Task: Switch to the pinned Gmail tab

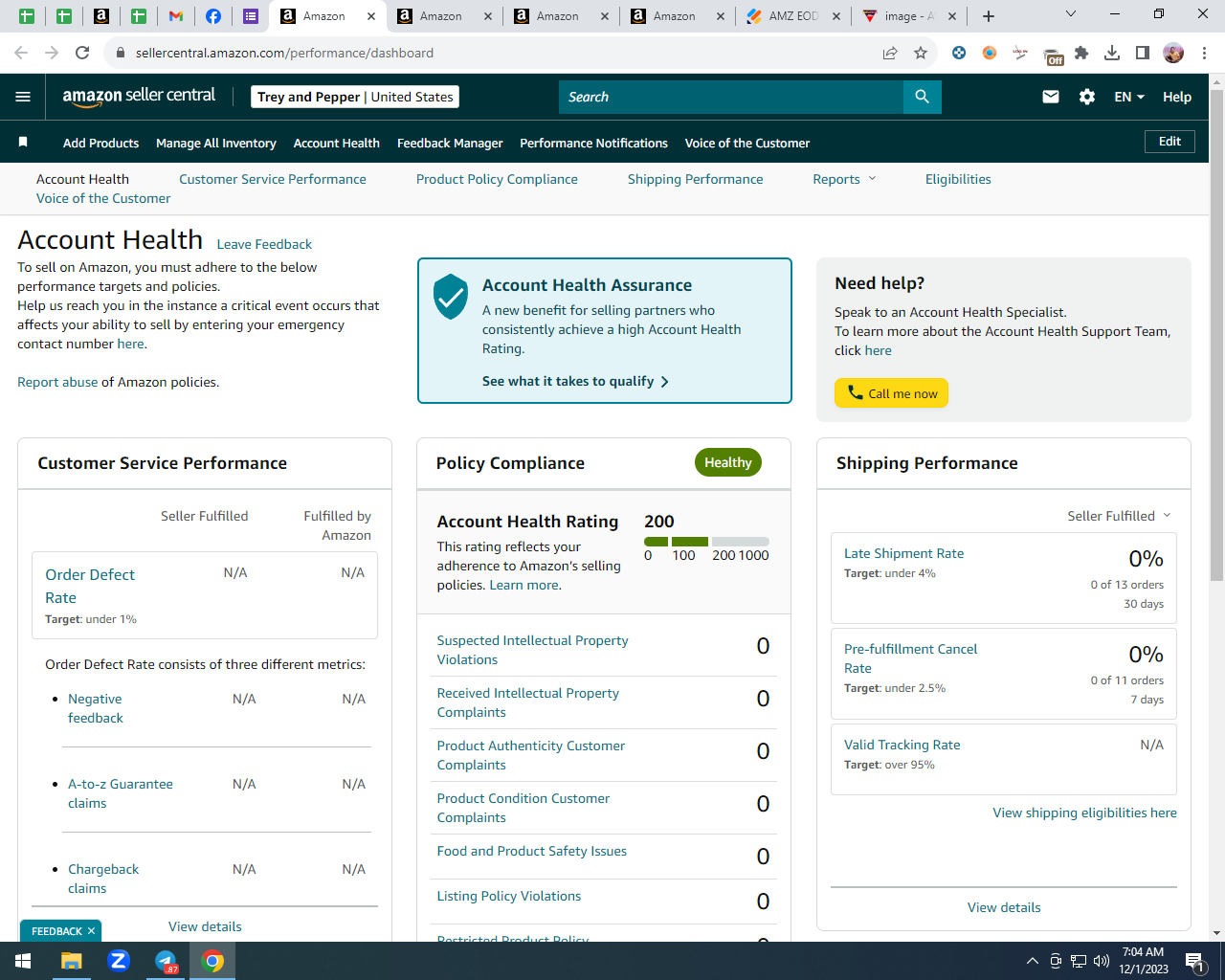Action: pyautogui.click(x=176, y=16)
